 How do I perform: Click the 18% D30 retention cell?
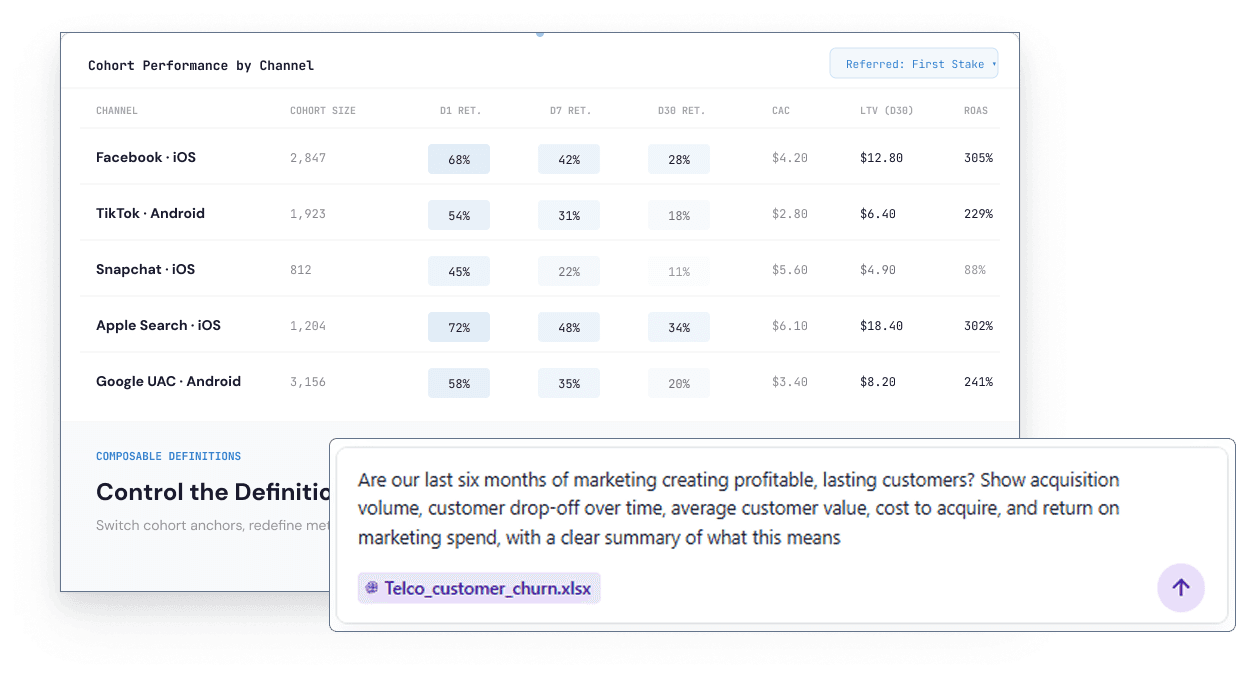[x=679, y=215]
